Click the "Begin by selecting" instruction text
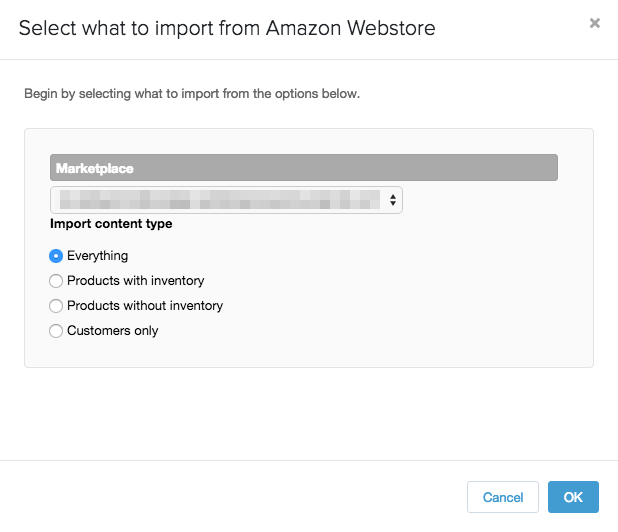618x532 pixels. point(192,94)
